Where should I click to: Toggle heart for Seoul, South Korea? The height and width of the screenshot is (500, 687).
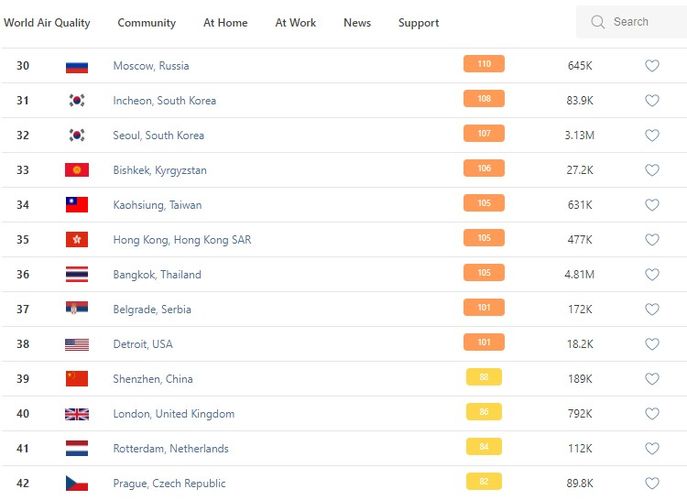click(652, 135)
